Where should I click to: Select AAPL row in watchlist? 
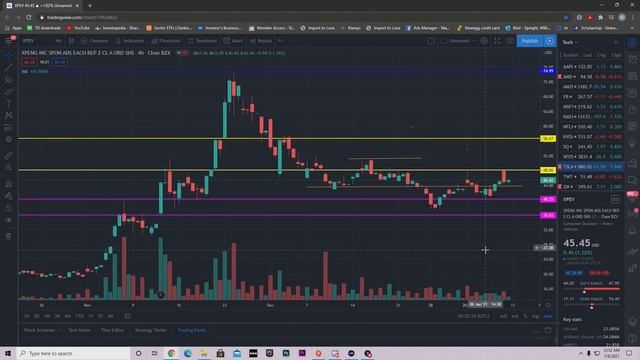pos(591,67)
